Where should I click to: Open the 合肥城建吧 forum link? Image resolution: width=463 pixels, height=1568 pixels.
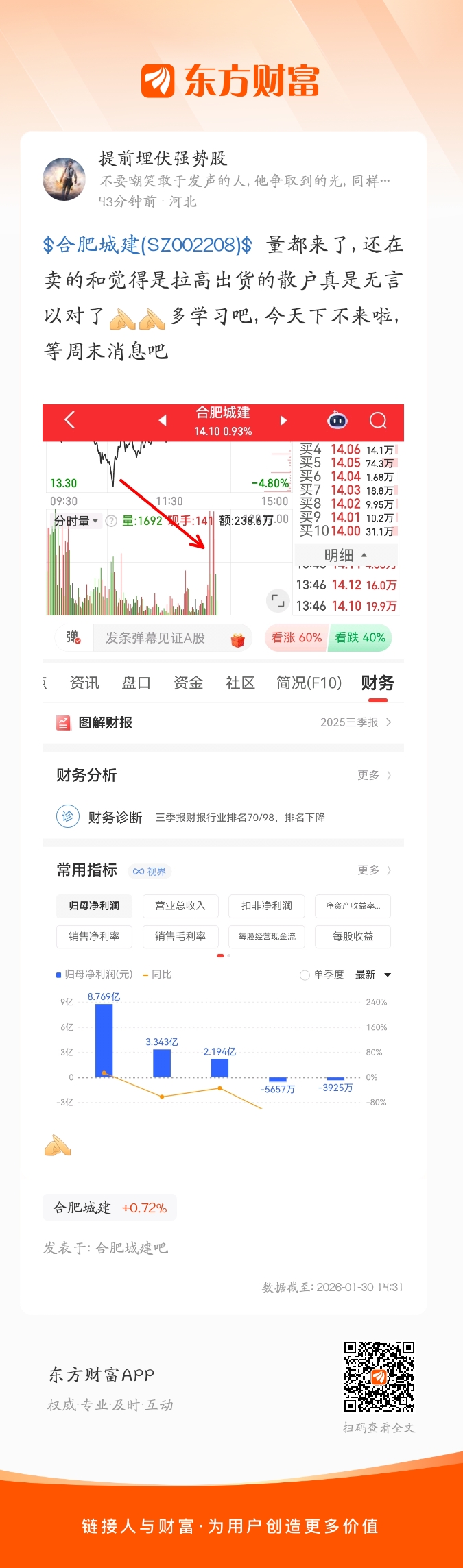pyautogui.click(x=131, y=1247)
